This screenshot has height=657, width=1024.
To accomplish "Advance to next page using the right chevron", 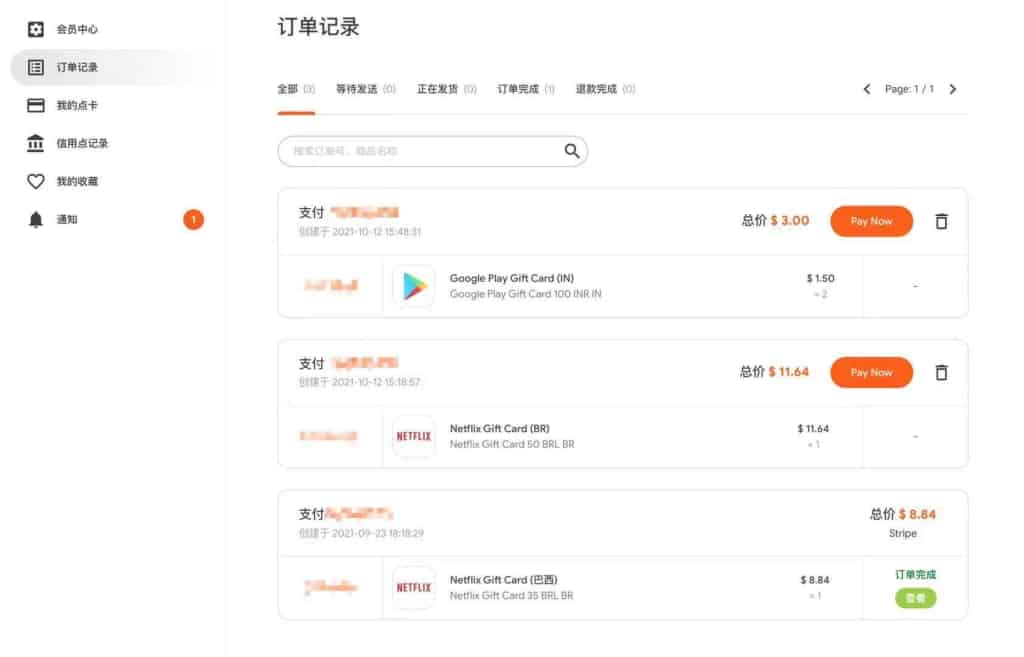I will point(953,89).
